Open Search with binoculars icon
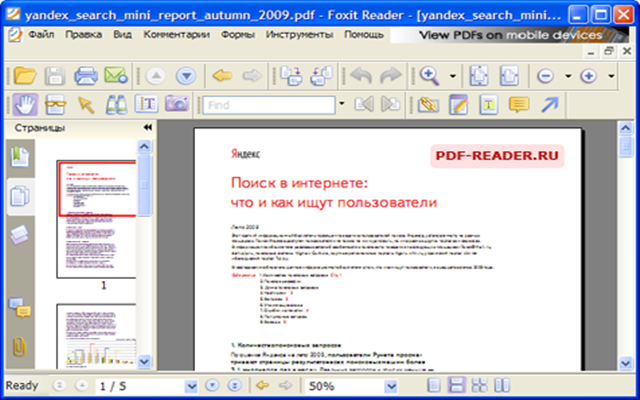 tap(116, 105)
